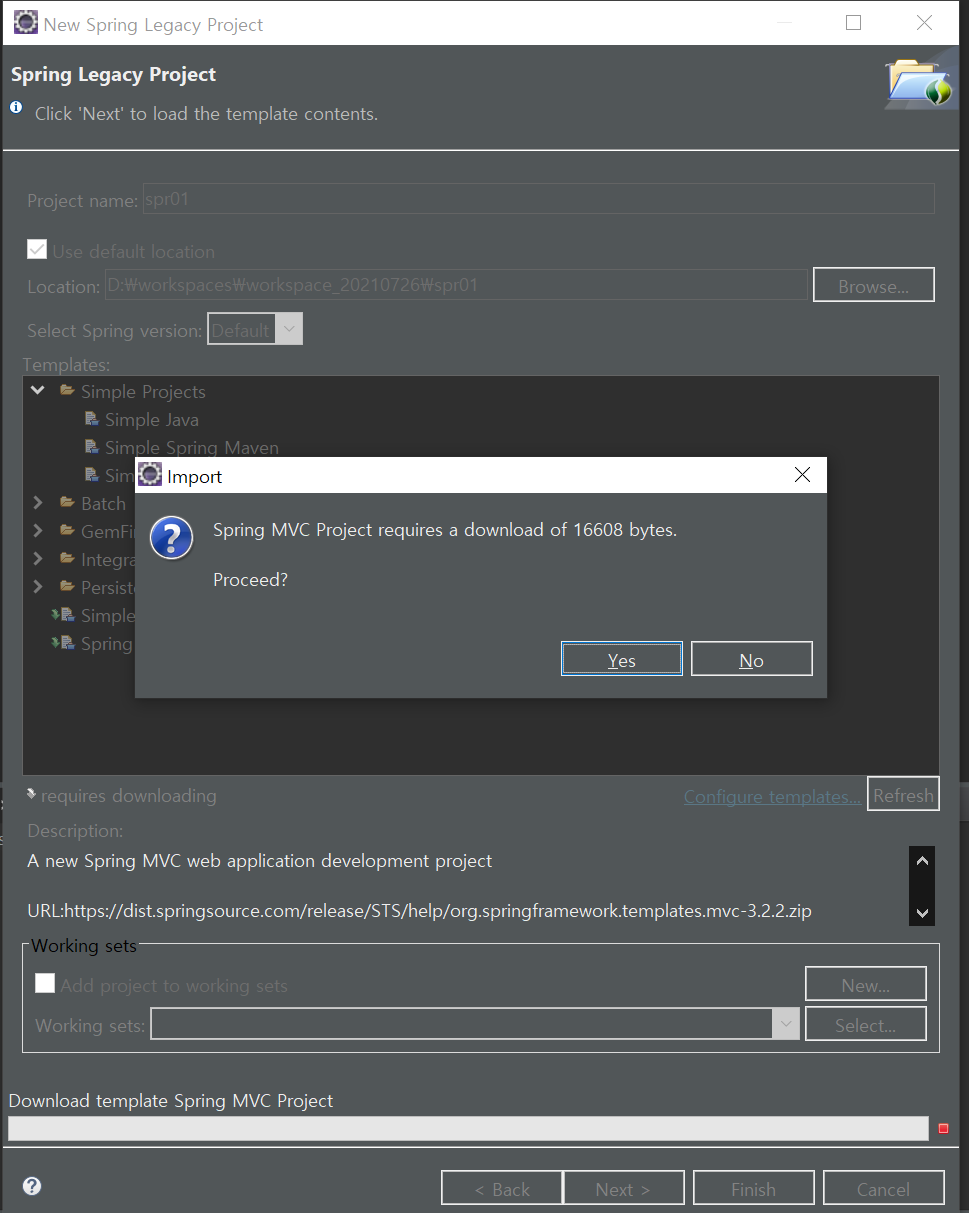
Task: Click the Project name field
Action: coord(538,198)
